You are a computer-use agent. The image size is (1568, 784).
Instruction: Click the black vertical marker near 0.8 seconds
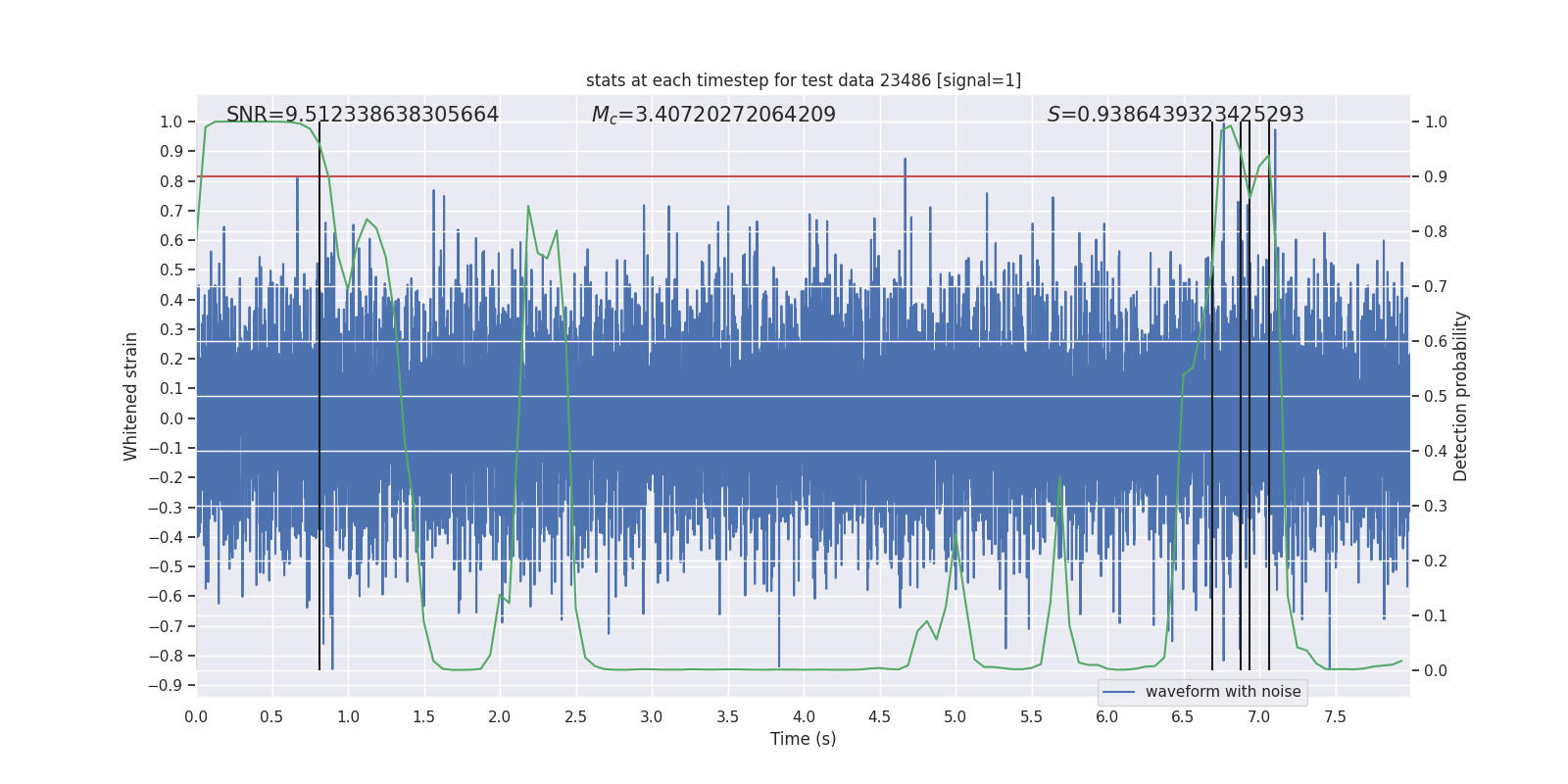coord(319,392)
